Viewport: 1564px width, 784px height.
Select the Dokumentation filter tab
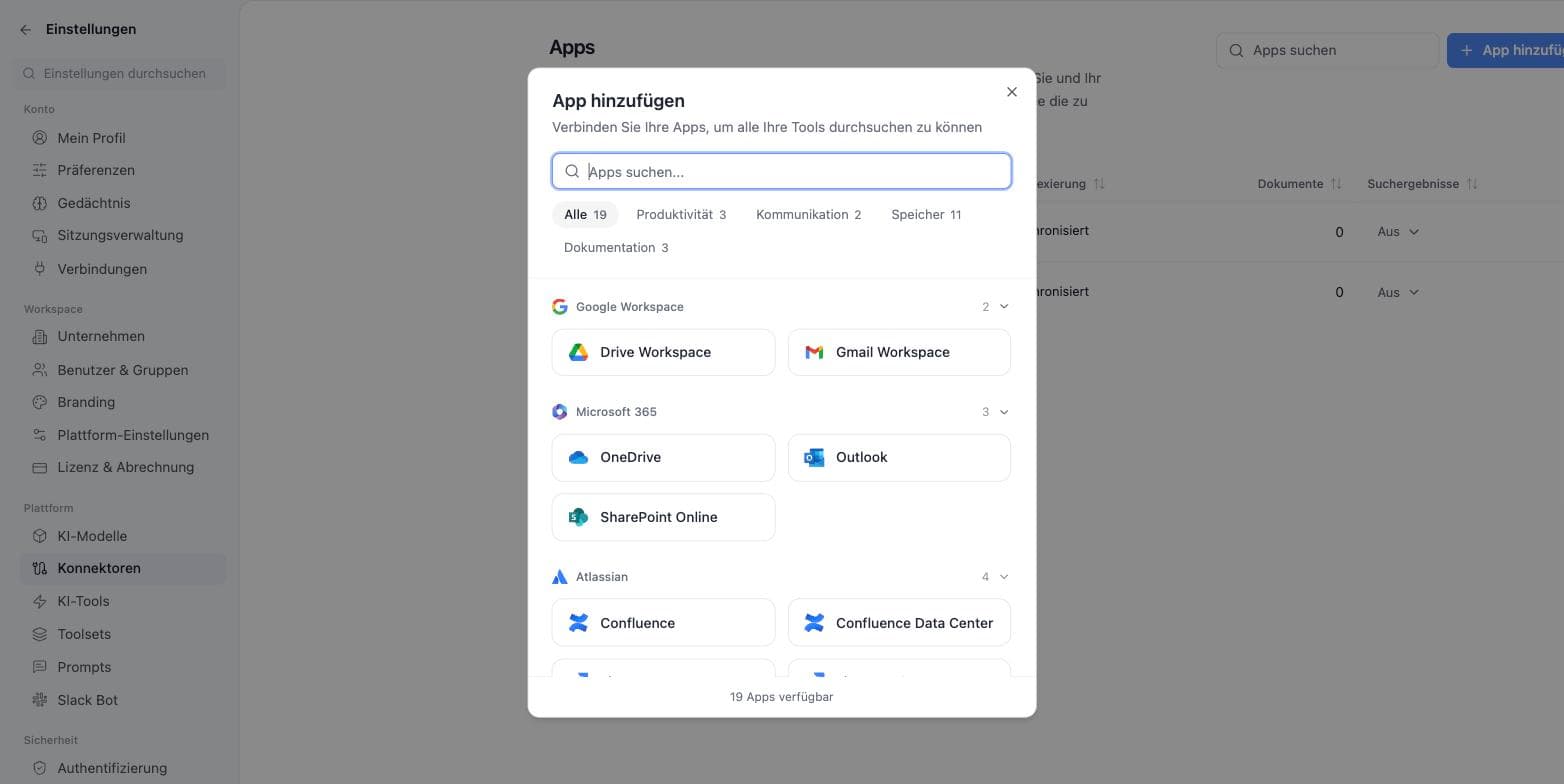[x=616, y=247]
